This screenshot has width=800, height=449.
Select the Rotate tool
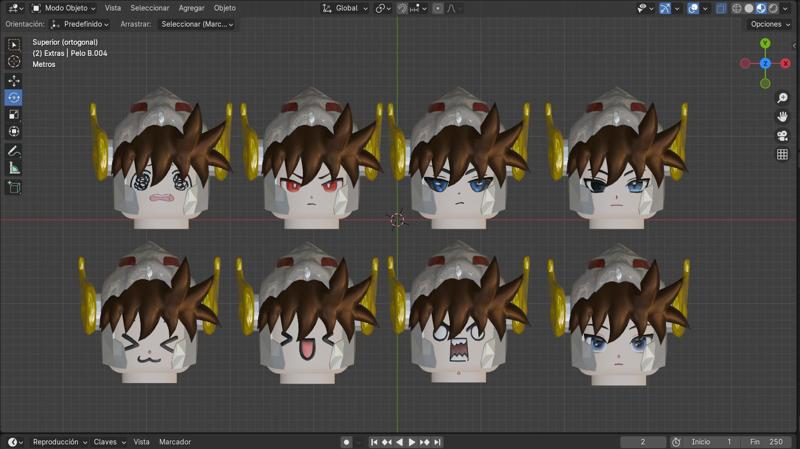(14, 97)
